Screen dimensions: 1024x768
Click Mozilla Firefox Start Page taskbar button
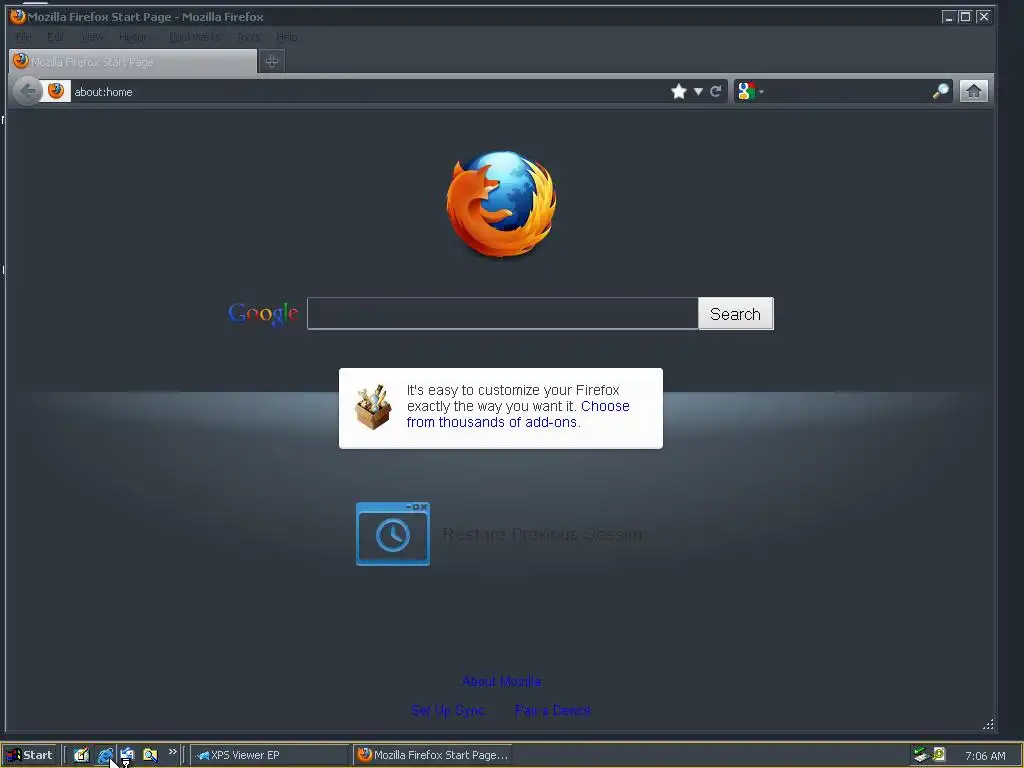click(x=432, y=755)
